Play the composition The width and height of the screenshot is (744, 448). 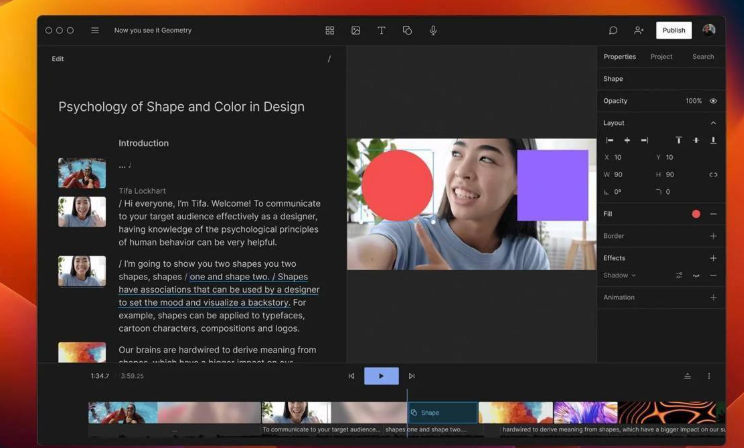point(381,376)
